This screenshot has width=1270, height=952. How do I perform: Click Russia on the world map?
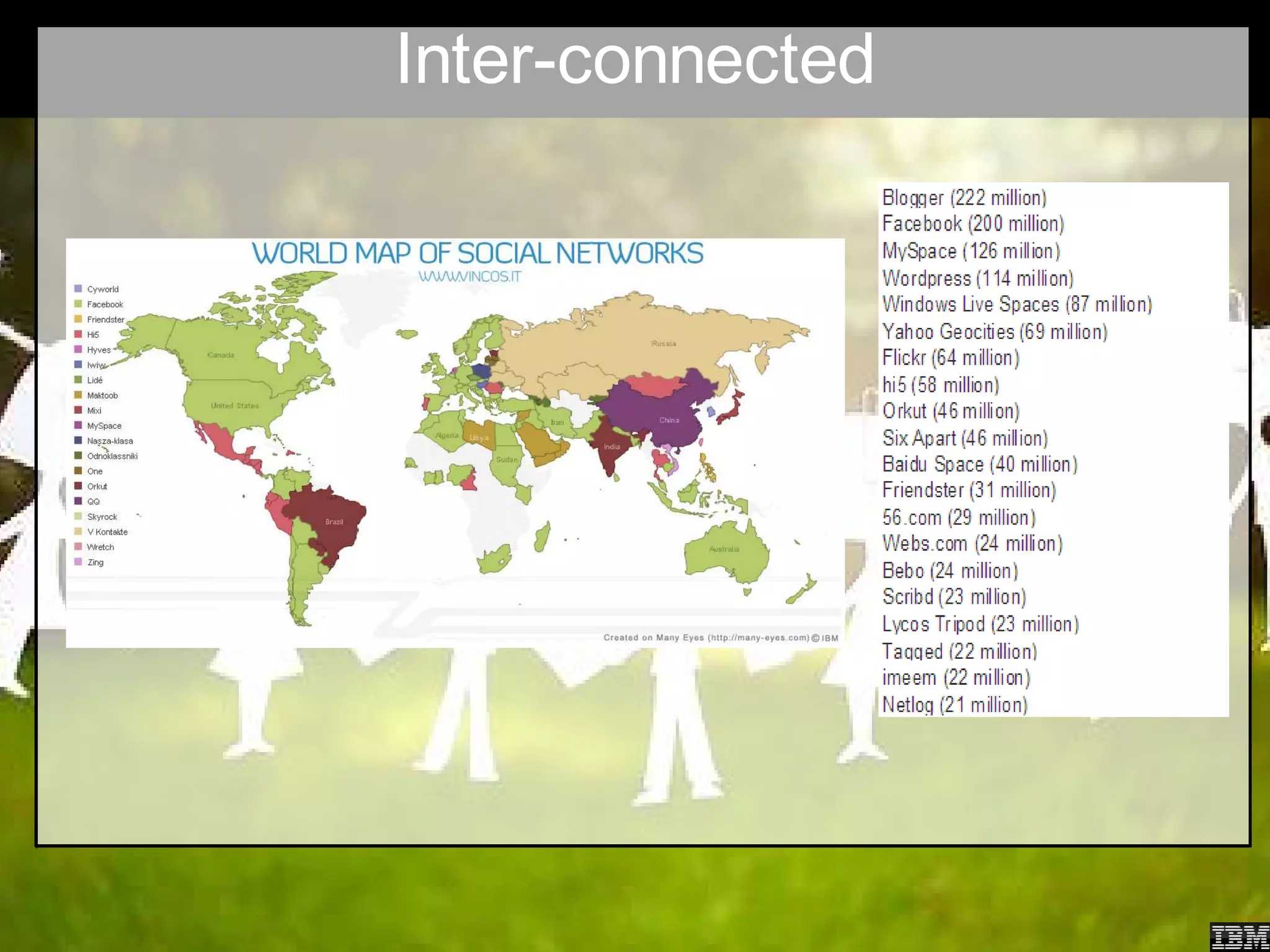click(664, 343)
